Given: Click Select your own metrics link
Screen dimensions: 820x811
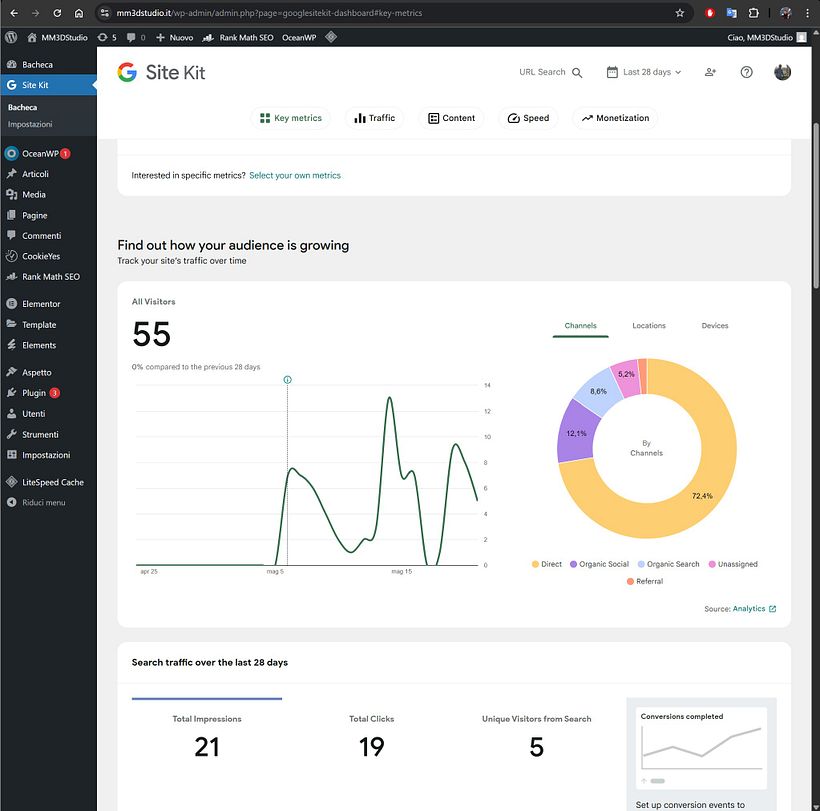Looking at the screenshot, I should pos(295,176).
